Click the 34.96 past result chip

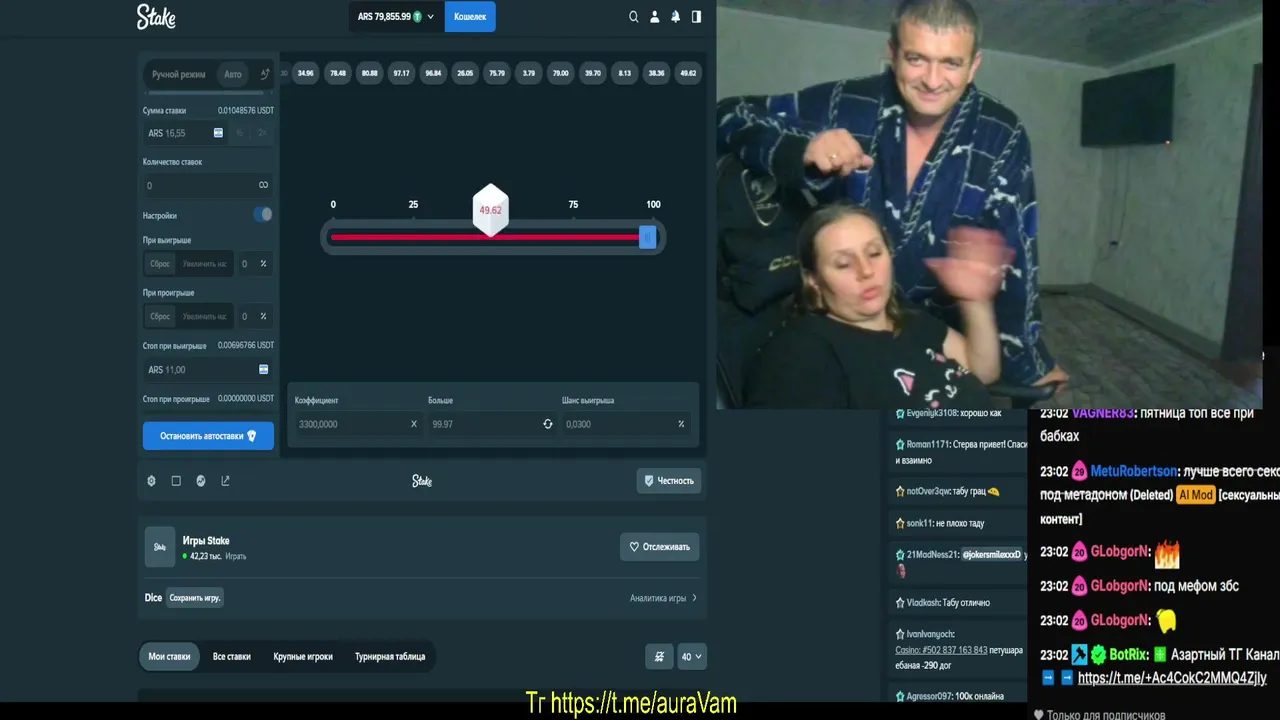click(x=305, y=73)
